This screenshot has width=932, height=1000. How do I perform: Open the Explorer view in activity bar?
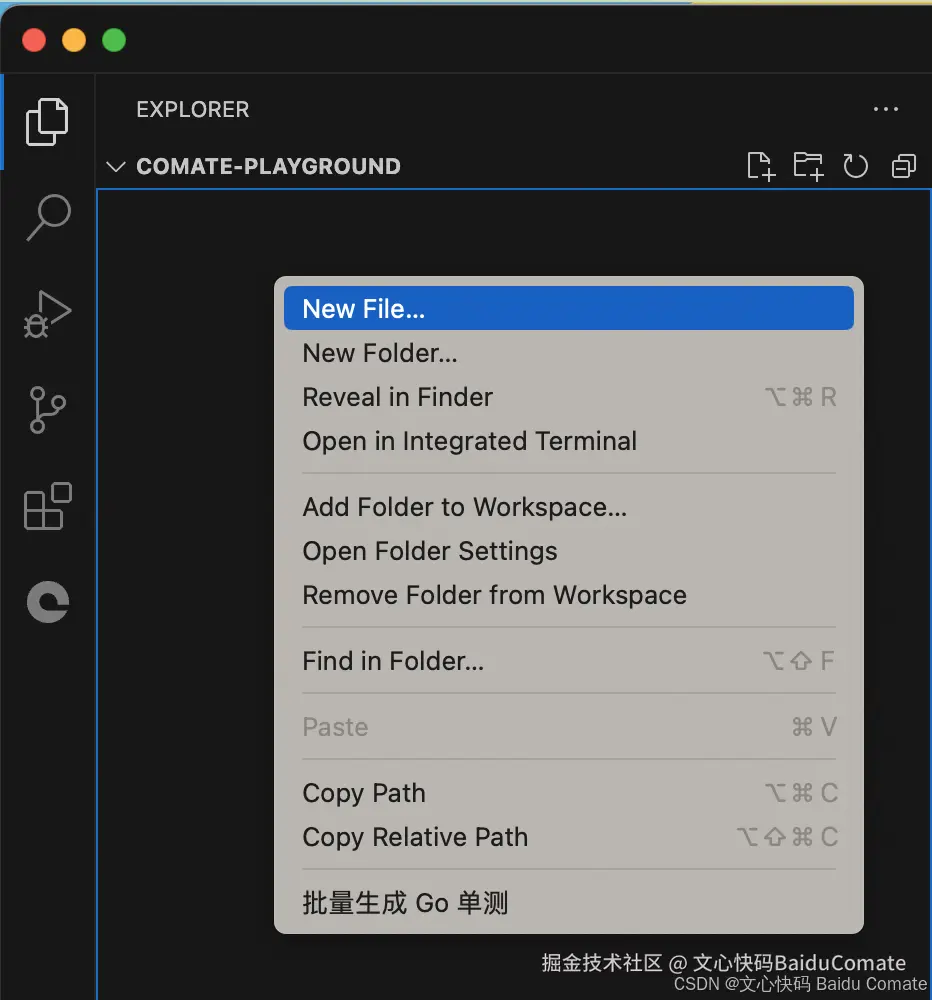tap(47, 122)
